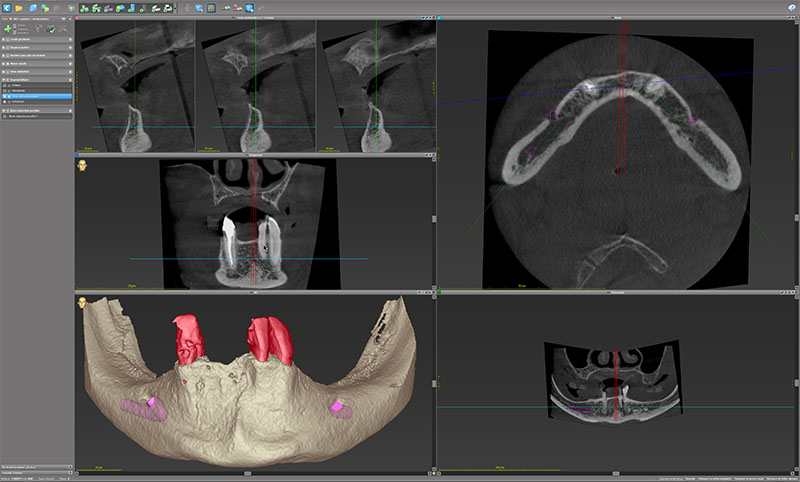Toggle checkbox of last segmentation list item
800x482 pixels.
(5, 102)
